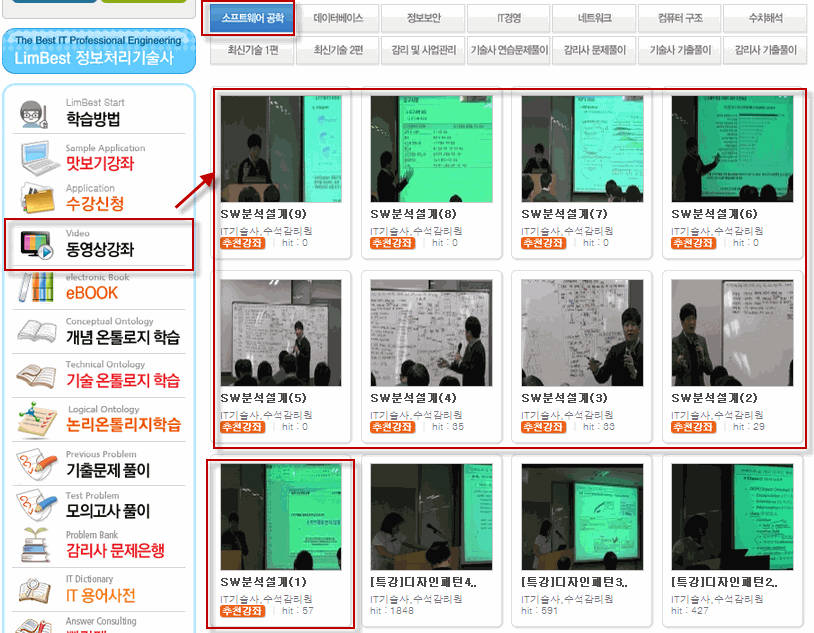The image size is (814, 633).
Task: Open the 모의고사 풀이 icon
Action: coord(36,505)
